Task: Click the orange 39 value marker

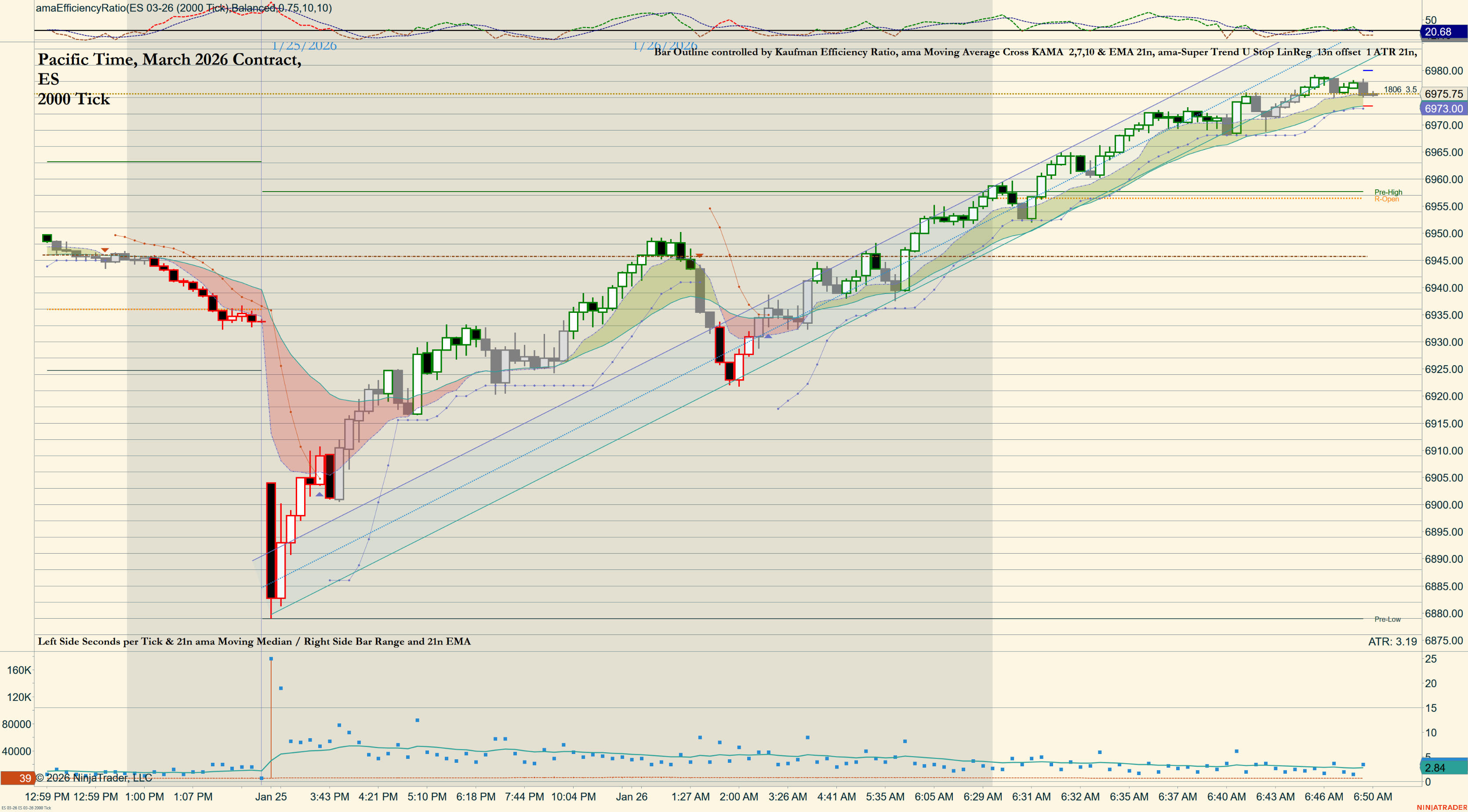Action: (x=18, y=778)
